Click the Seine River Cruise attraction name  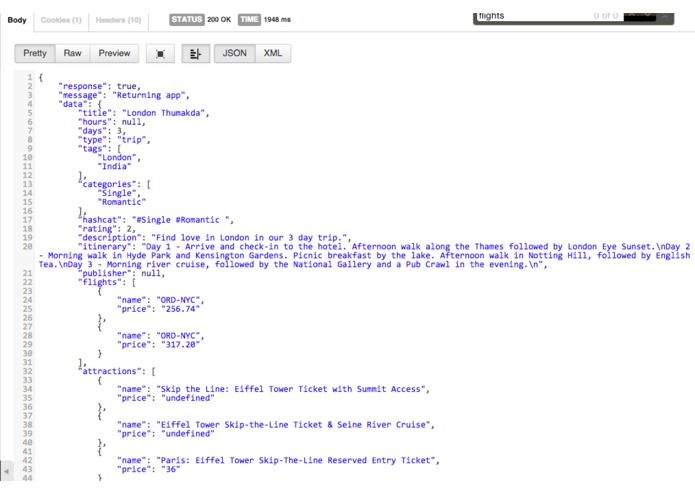click(x=293, y=424)
